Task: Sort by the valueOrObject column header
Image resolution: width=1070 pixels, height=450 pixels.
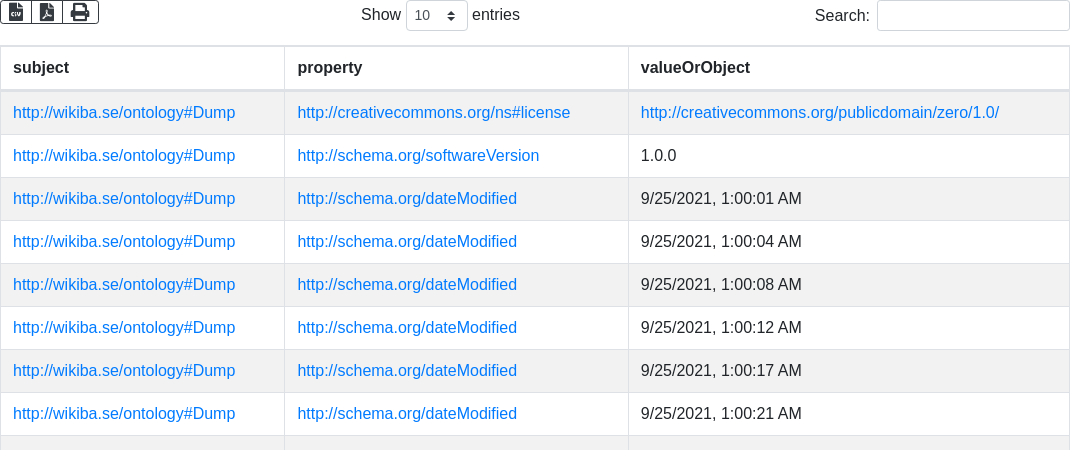Action: pyautogui.click(x=695, y=68)
